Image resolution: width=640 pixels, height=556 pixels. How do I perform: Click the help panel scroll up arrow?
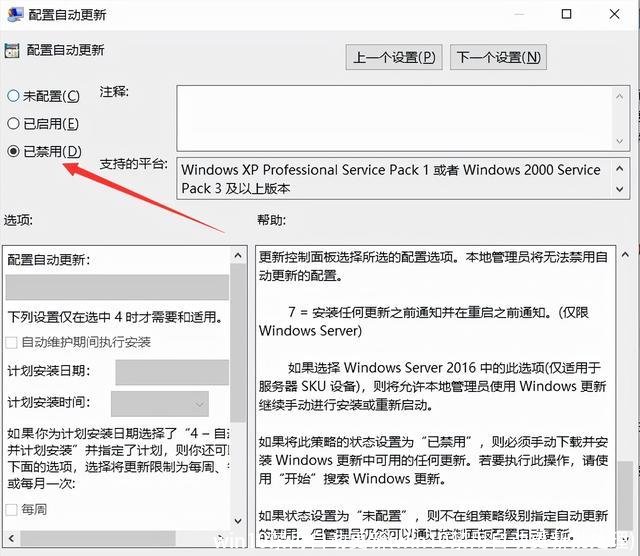[x=625, y=255]
